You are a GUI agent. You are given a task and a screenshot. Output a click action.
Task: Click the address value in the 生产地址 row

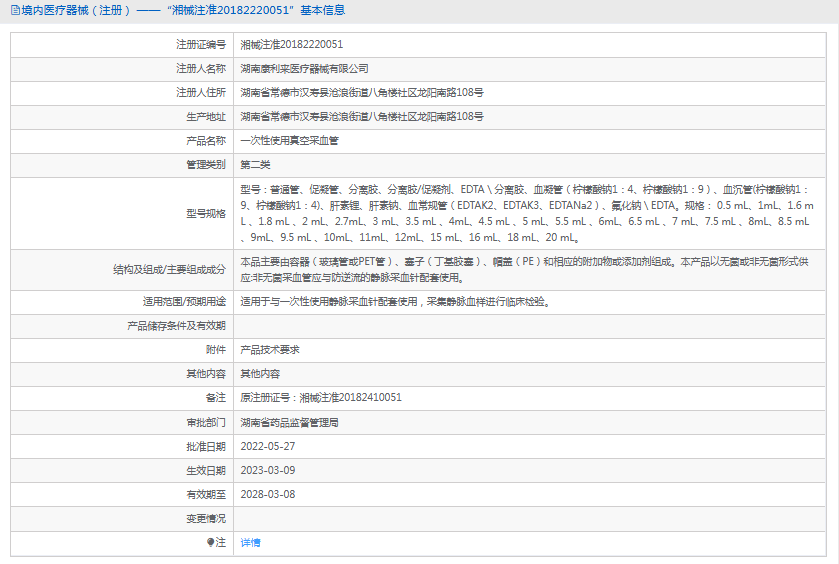(362, 117)
